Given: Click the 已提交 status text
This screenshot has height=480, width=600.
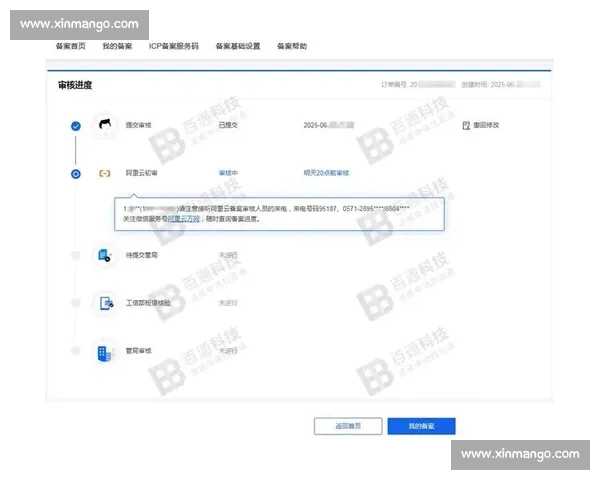Looking at the screenshot, I should (x=228, y=125).
